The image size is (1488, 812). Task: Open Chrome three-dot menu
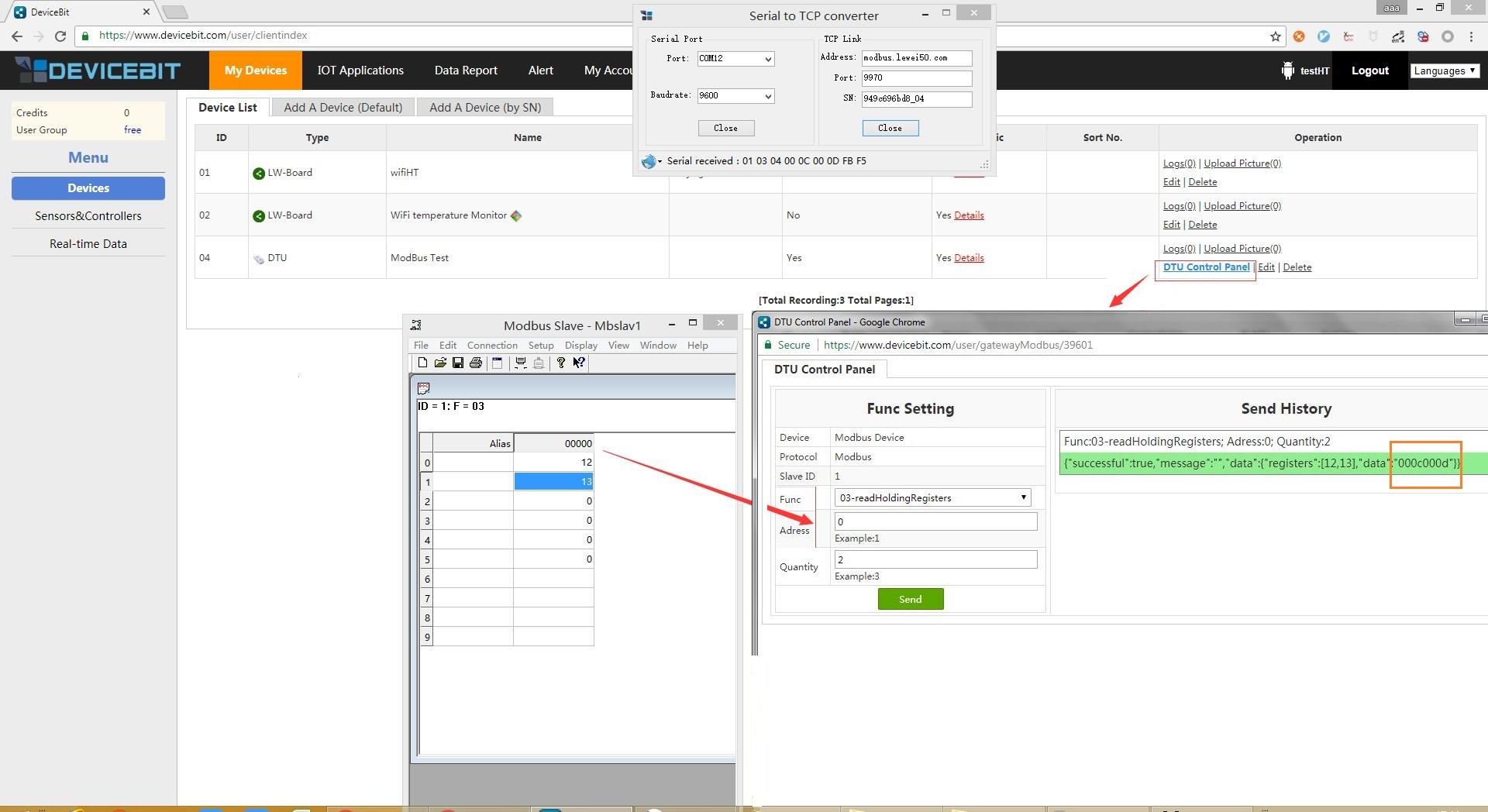point(1471,36)
